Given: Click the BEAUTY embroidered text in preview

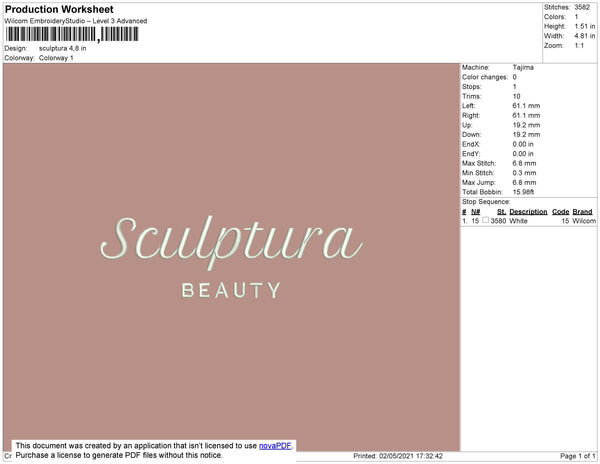Looking at the screenshot, I should pyautogui.click(x=231, y=291).
